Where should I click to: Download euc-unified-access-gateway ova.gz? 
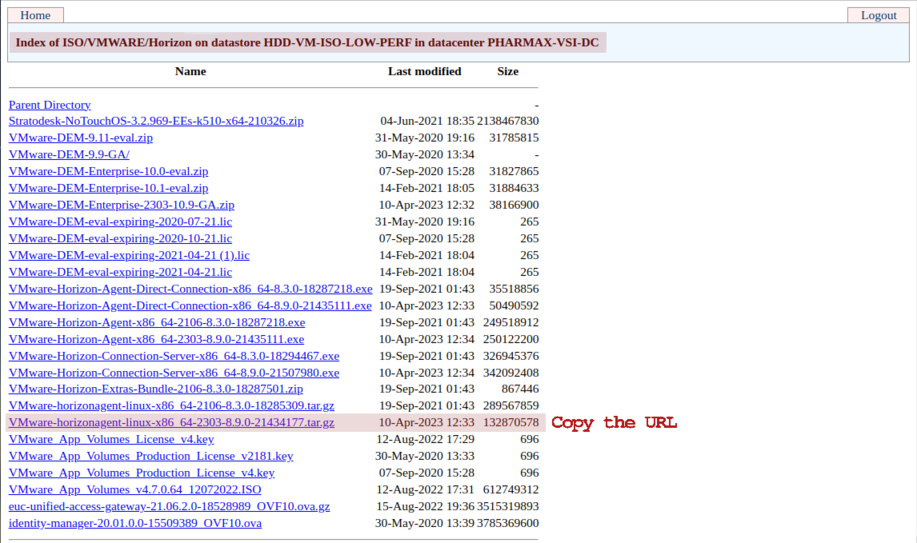[x=169, y=507]
